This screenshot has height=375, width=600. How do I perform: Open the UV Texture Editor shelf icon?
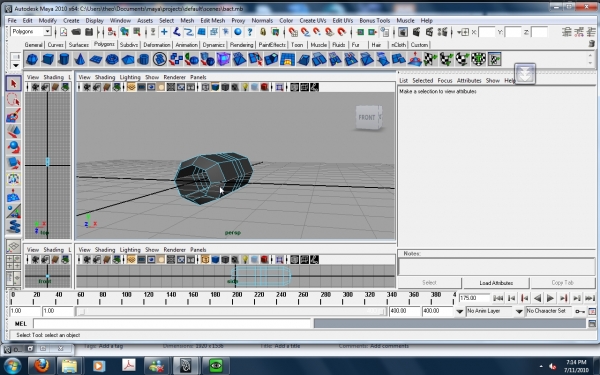point(494,59)
